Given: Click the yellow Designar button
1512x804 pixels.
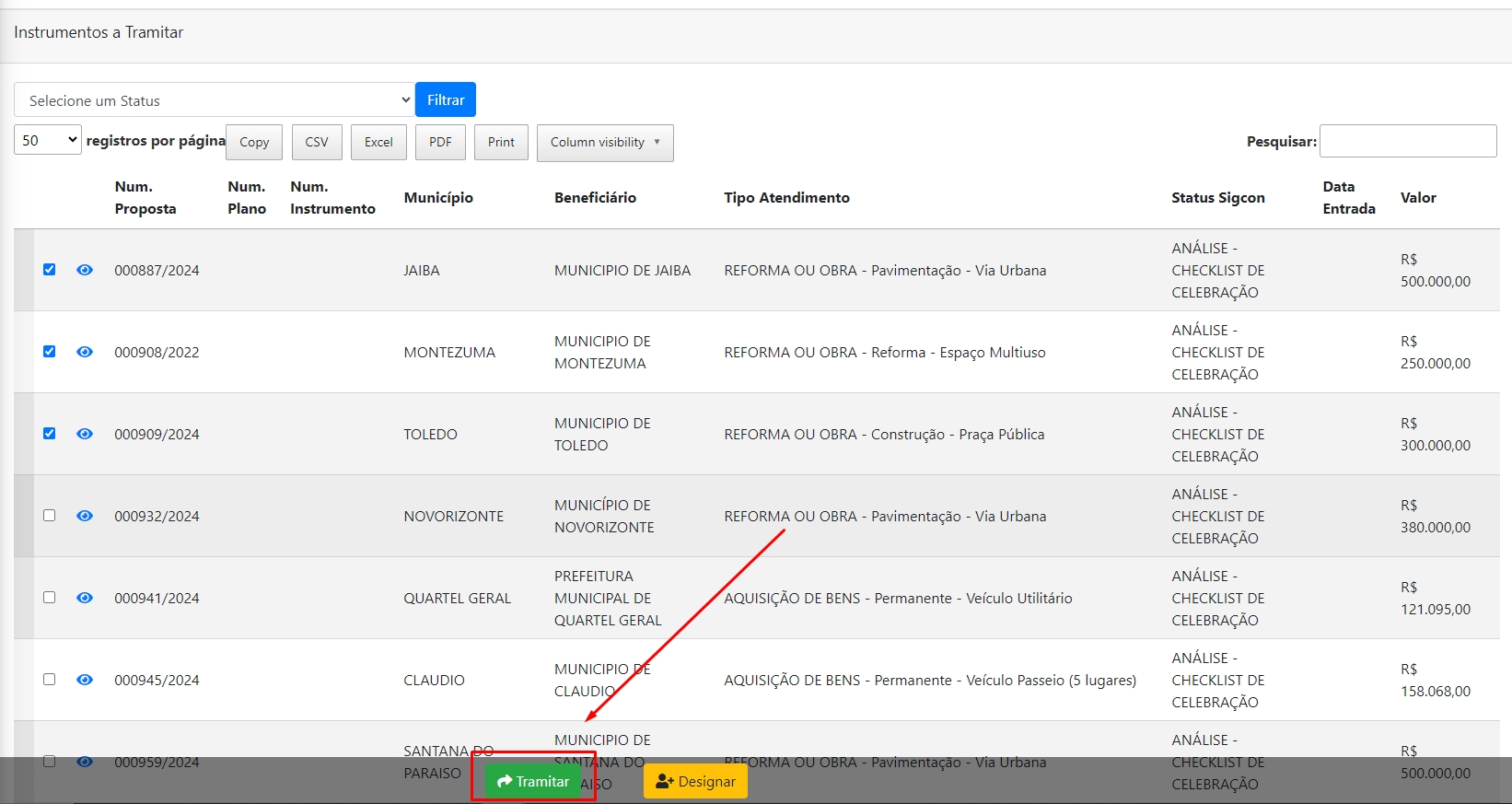Looking at the screenshot, I should coord(695,781).
